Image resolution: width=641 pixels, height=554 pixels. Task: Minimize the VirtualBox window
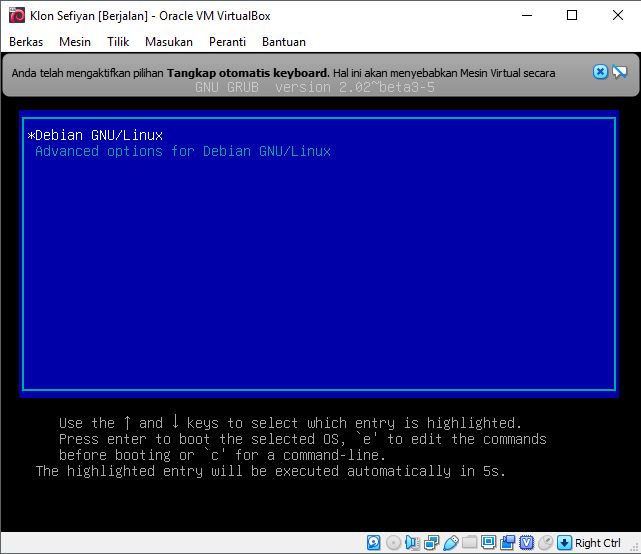pyautogui.click(x=527, y=16)
